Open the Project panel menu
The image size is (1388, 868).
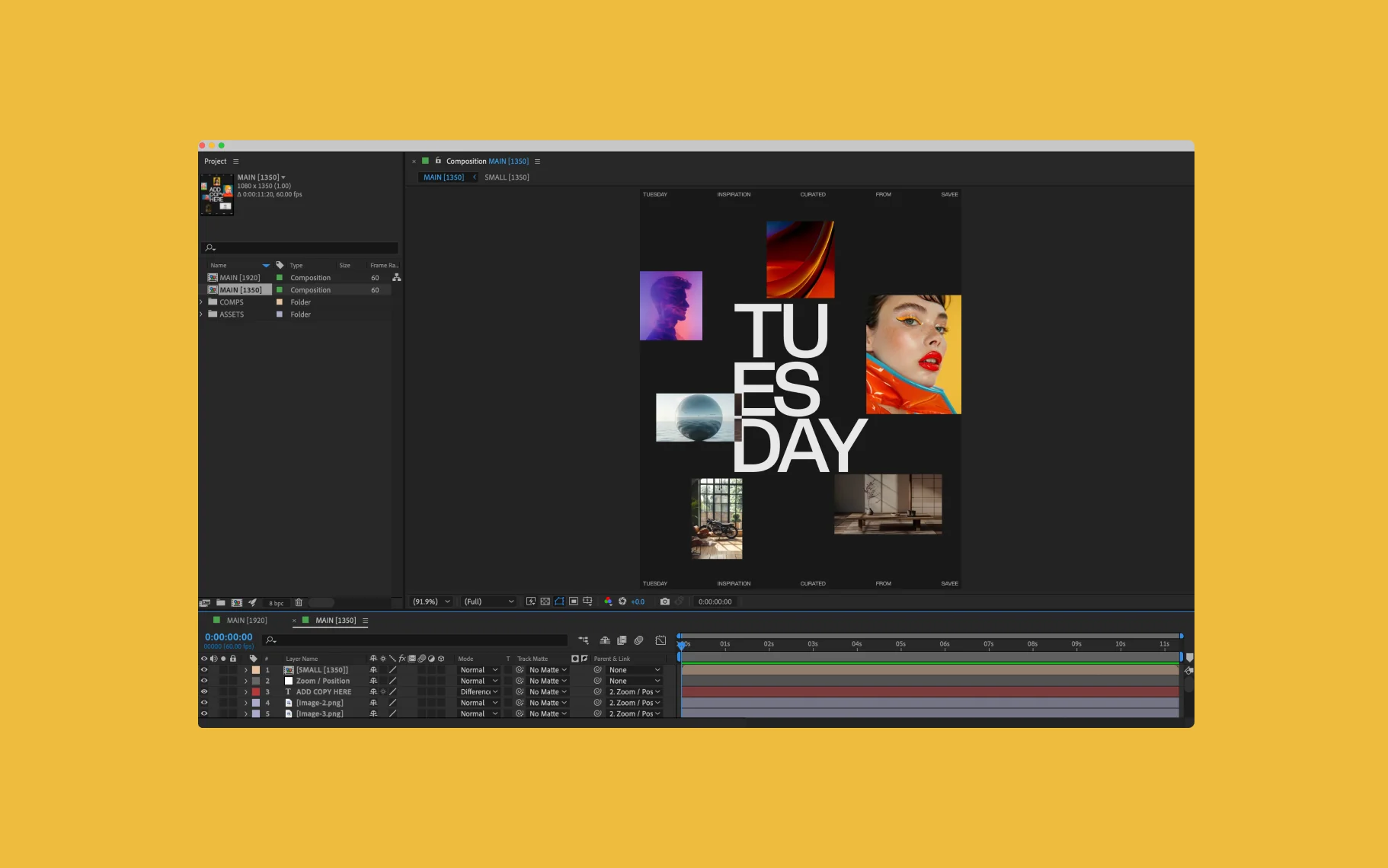click(x=236, y=161)
